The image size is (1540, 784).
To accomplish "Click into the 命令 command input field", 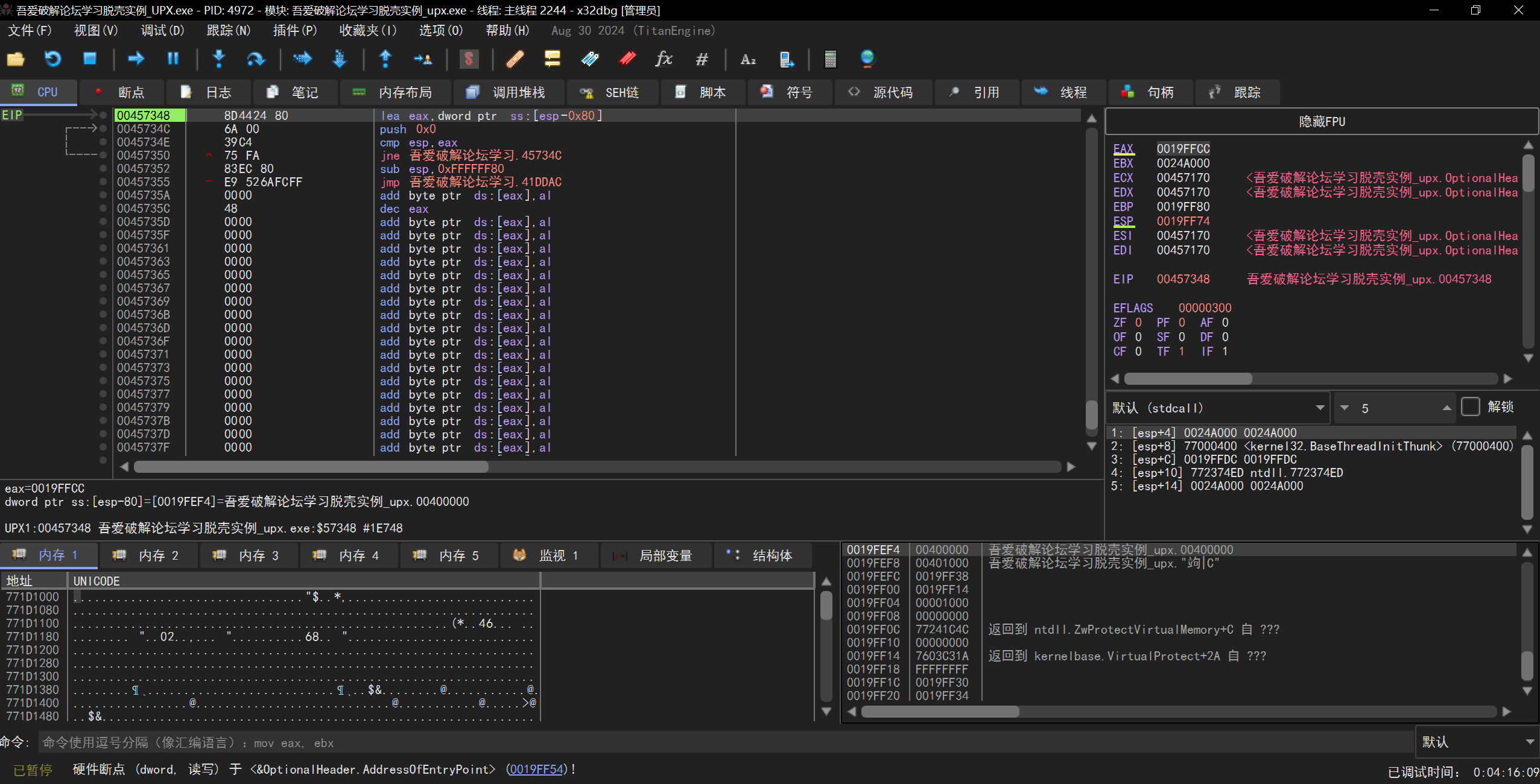I will (x=724, y=743).
